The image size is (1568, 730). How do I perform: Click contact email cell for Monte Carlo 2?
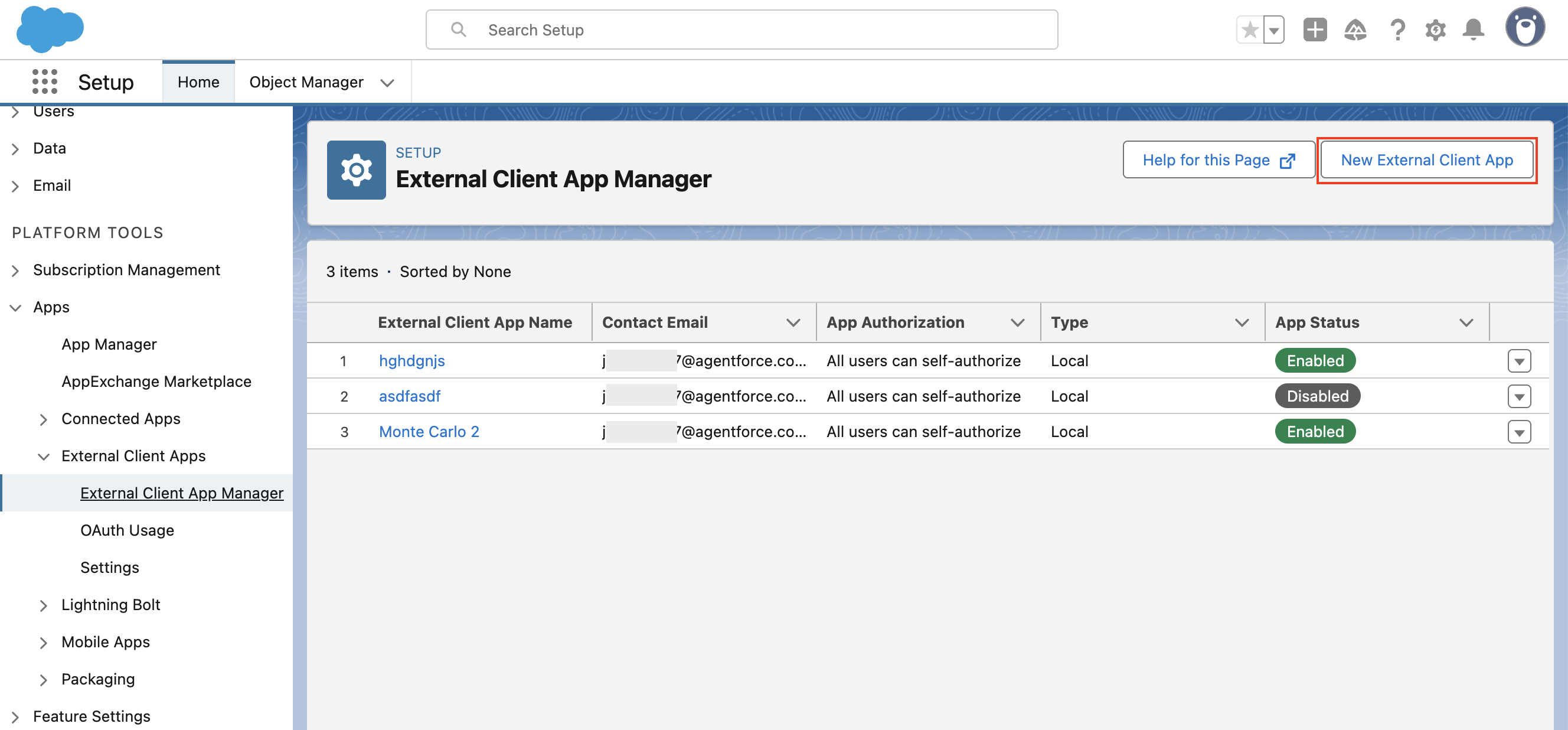(704, 431)
